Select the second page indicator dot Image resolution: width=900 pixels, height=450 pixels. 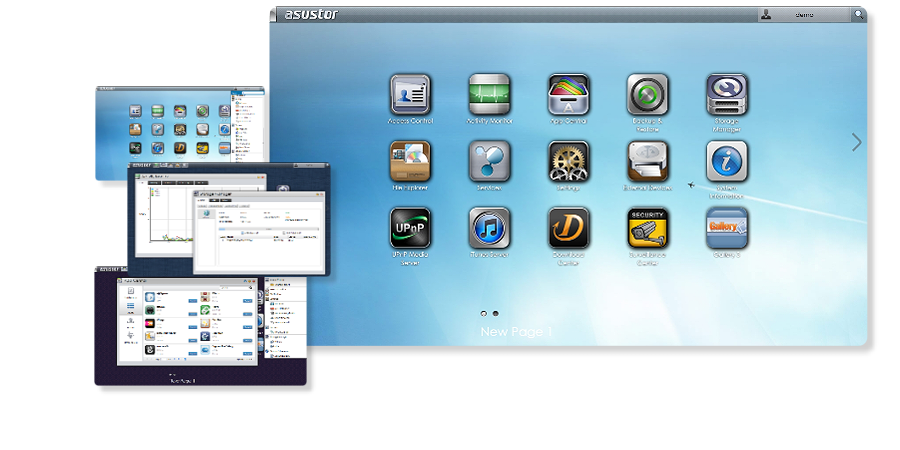tap(495, 313)
